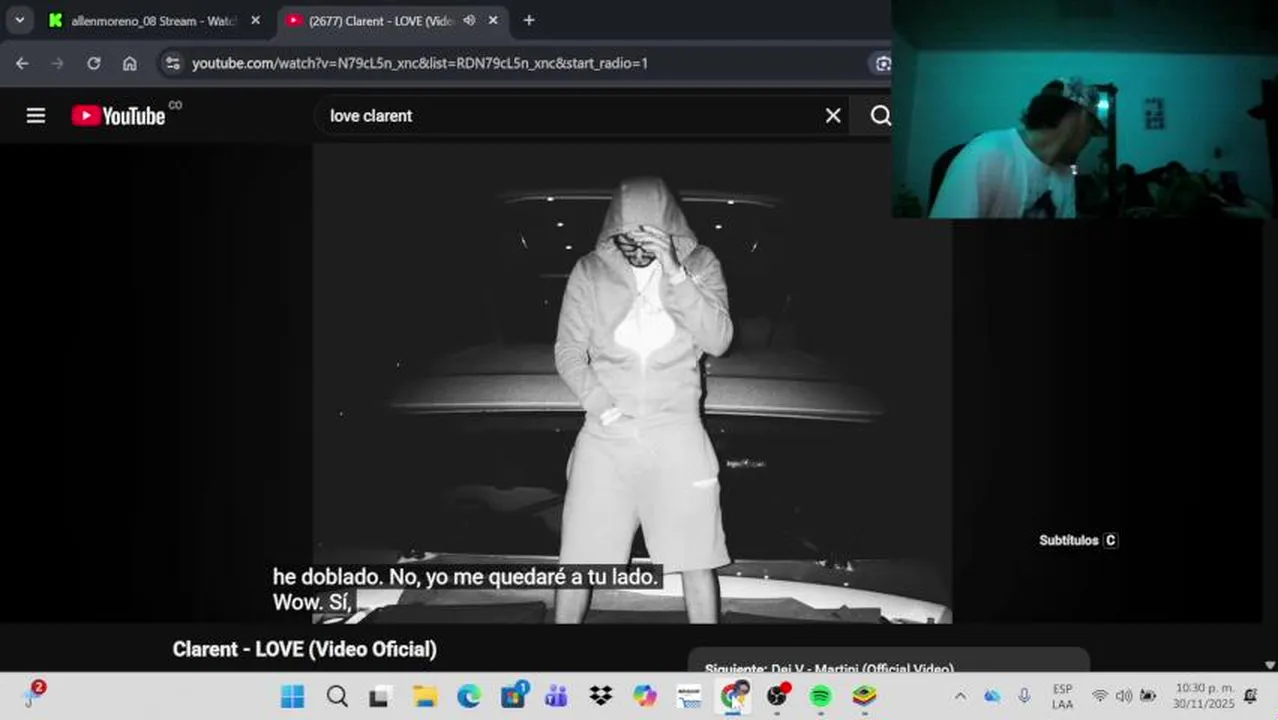This screenshot has width=1278, height=720.
Task: Open Microsoft Teams from taskbar
Action: [556, 696]
